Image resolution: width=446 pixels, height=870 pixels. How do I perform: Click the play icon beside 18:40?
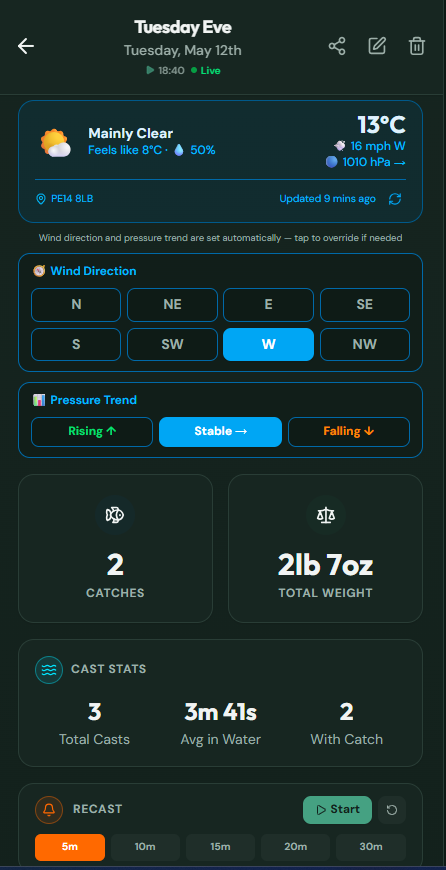click(150, 70)
